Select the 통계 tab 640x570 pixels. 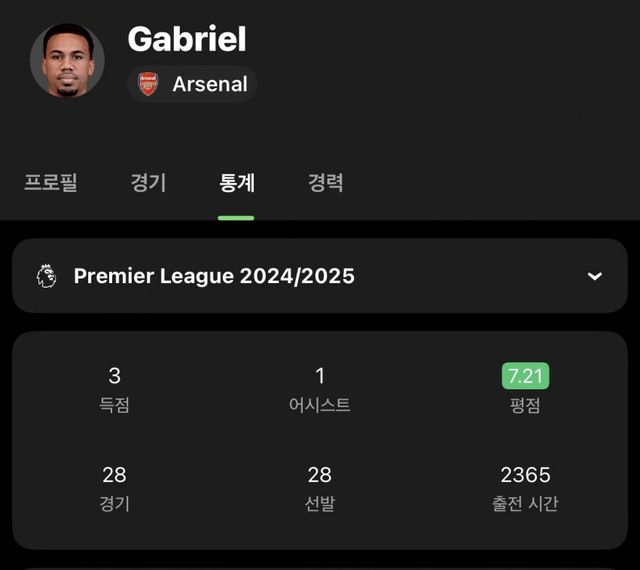click(x=237, y=183)
